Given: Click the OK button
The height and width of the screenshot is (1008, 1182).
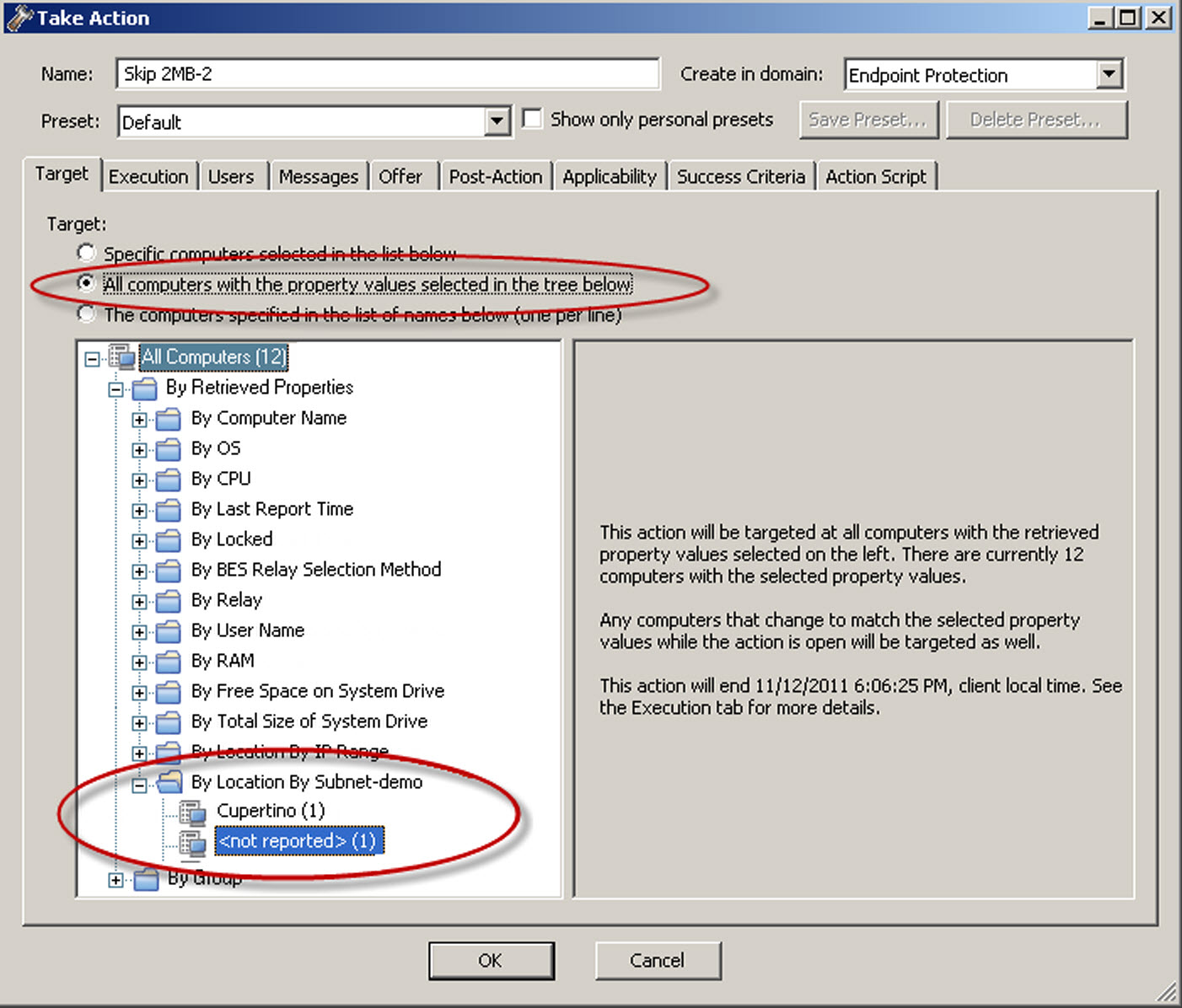Looking at the screenshot, I should pyautogui.click(x=492, y=961).
